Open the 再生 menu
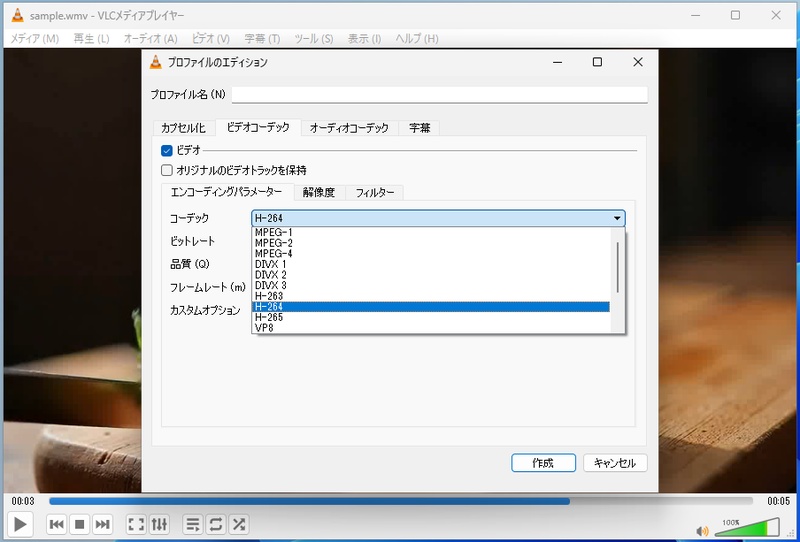 (91, 39)
